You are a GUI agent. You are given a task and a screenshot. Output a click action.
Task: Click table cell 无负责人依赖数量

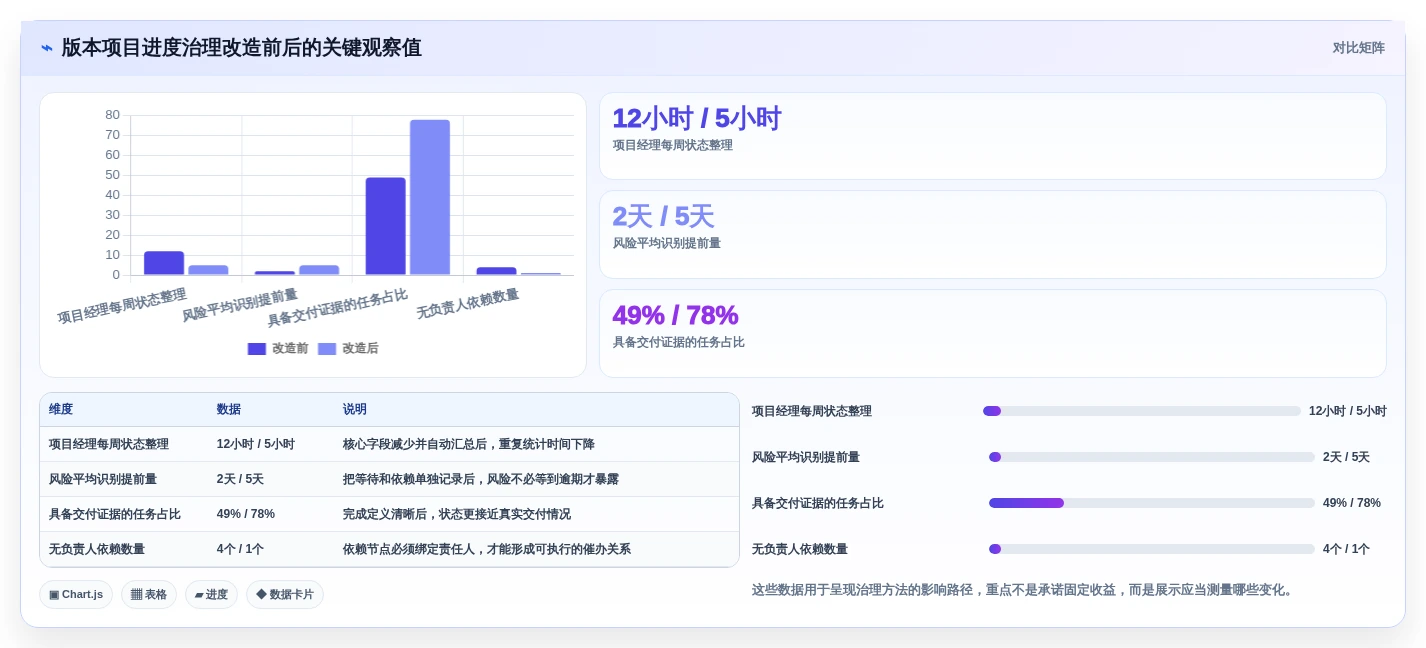coord(97,549)
